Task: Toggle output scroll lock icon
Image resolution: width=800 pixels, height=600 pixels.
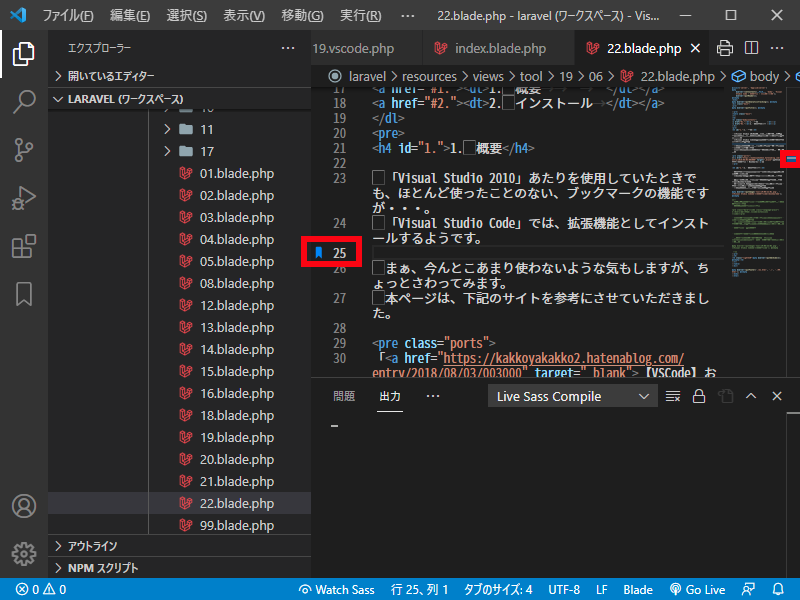Action: pyautogui.click(x=699, y=396)
